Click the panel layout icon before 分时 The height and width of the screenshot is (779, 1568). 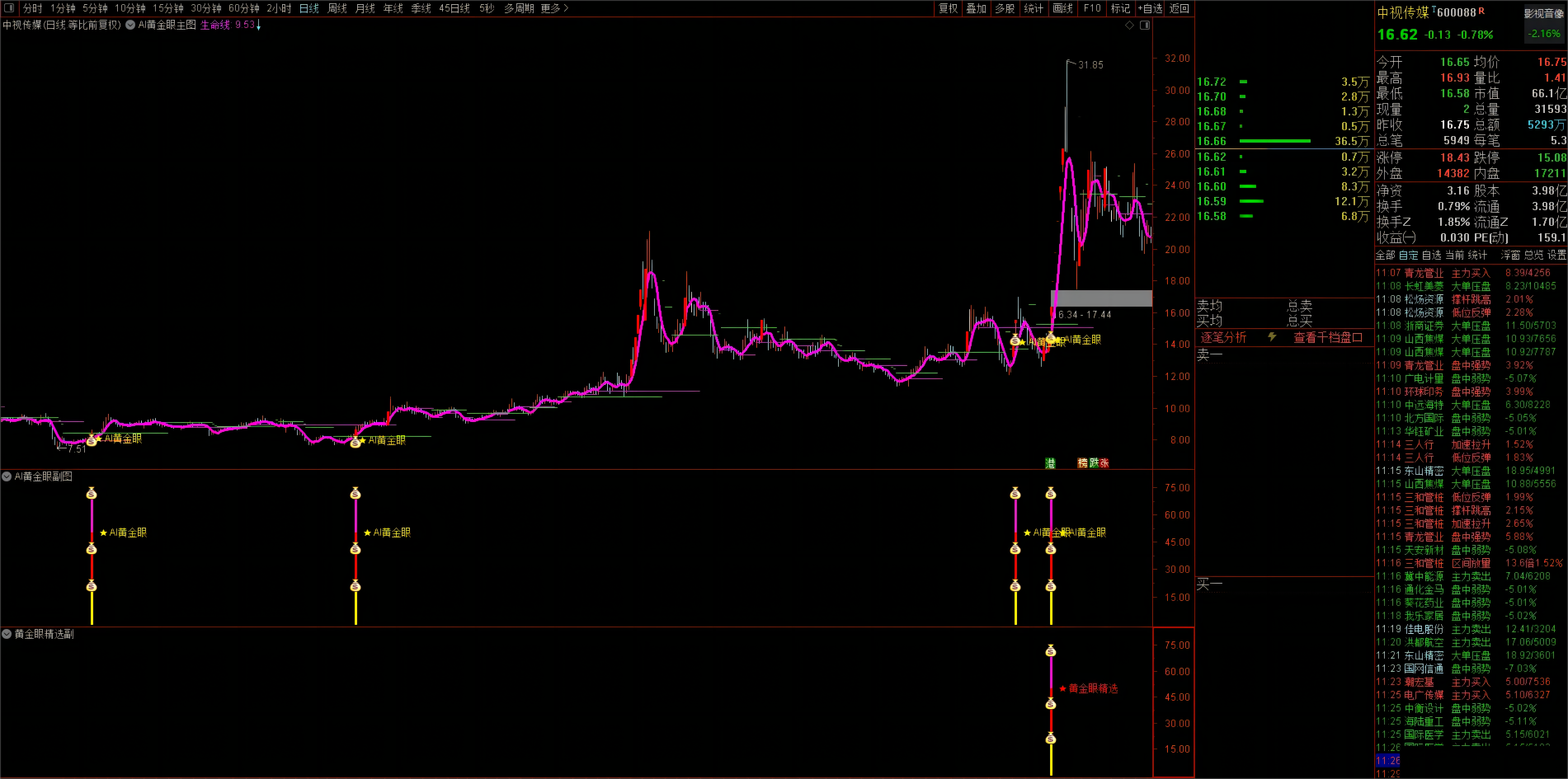click(10, 8)
